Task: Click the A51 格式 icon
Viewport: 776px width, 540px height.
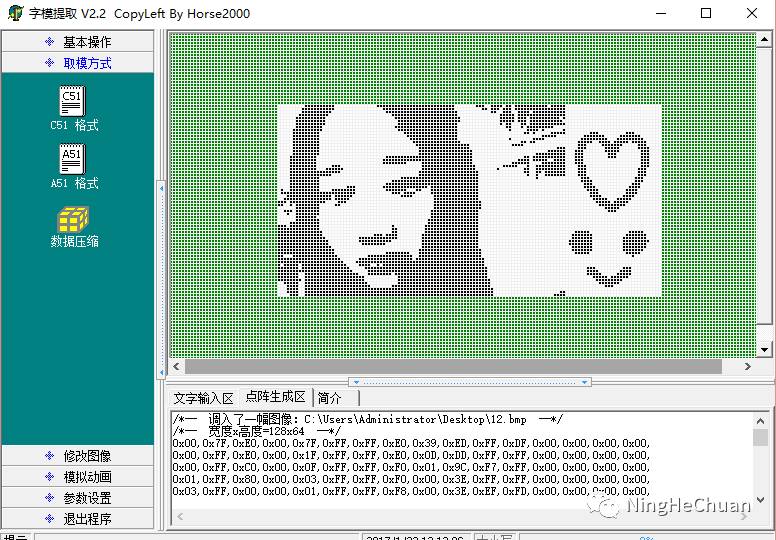Action: tap(73, 159)
